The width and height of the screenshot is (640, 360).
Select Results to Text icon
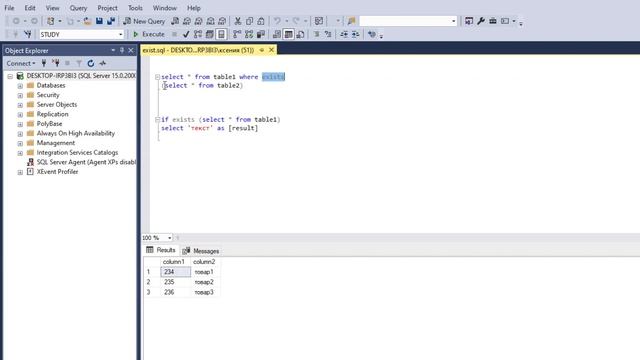277,34
